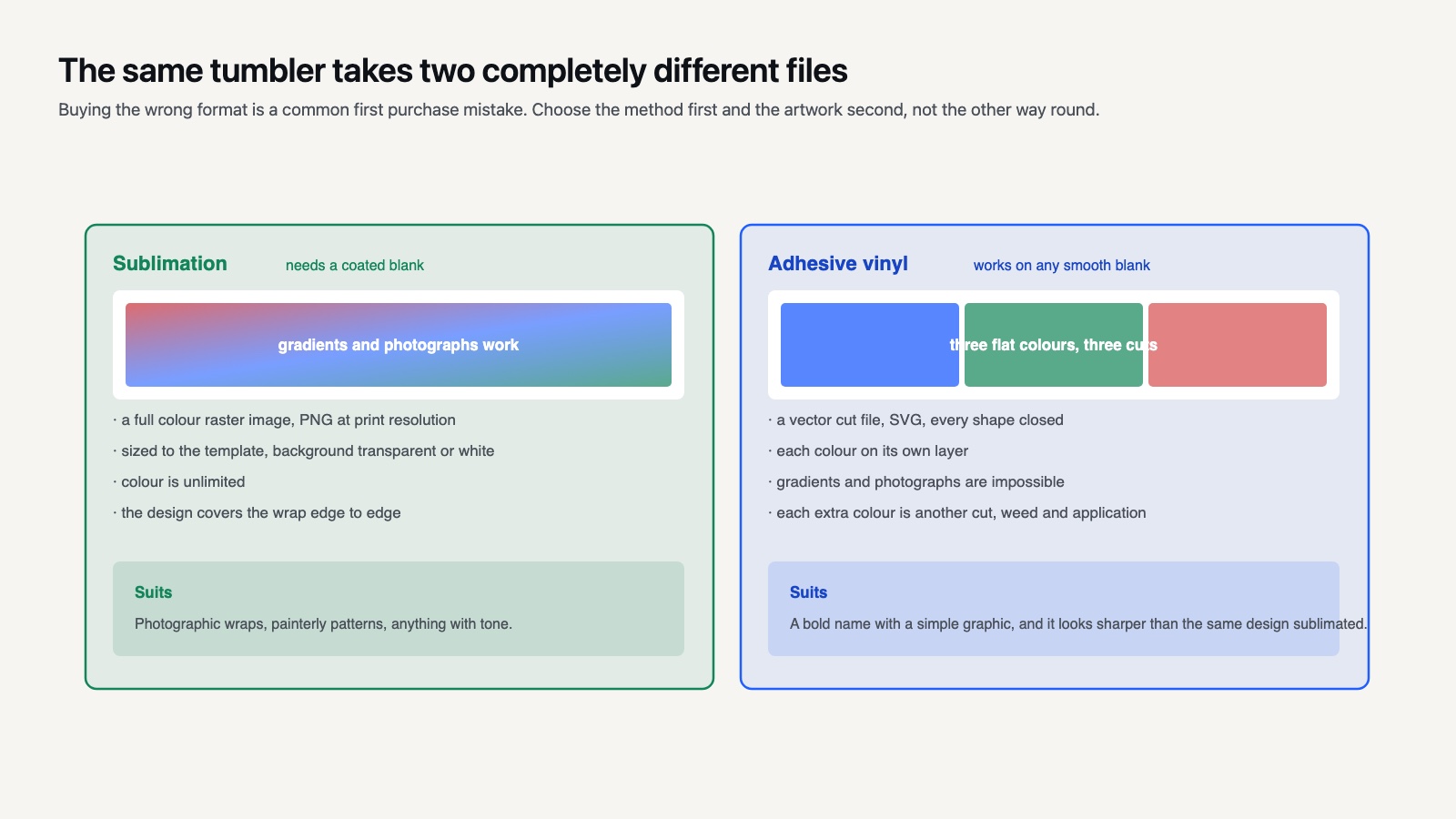Click the green vinyl colour swatch
The height and width of the screenshot is (819, 1456).
pyautogui.click(x=1054, y=345)
